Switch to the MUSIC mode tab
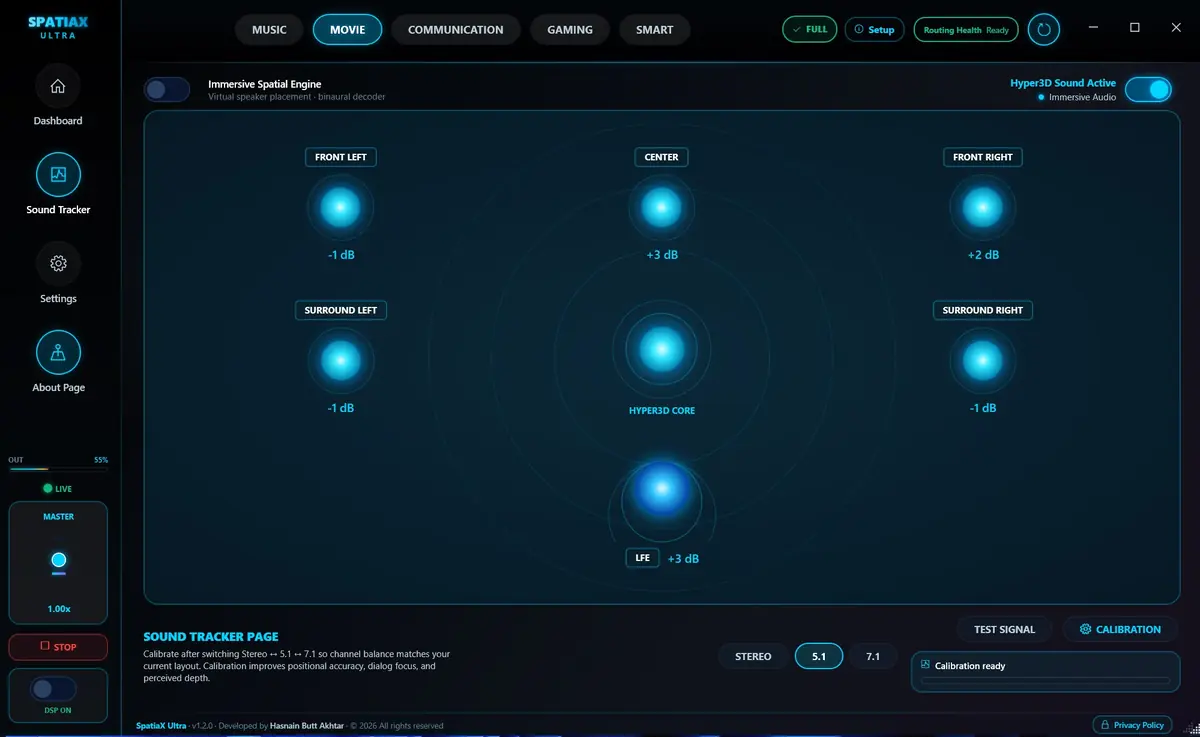This screenshot has height=737, width=1200. click(269, 29)
